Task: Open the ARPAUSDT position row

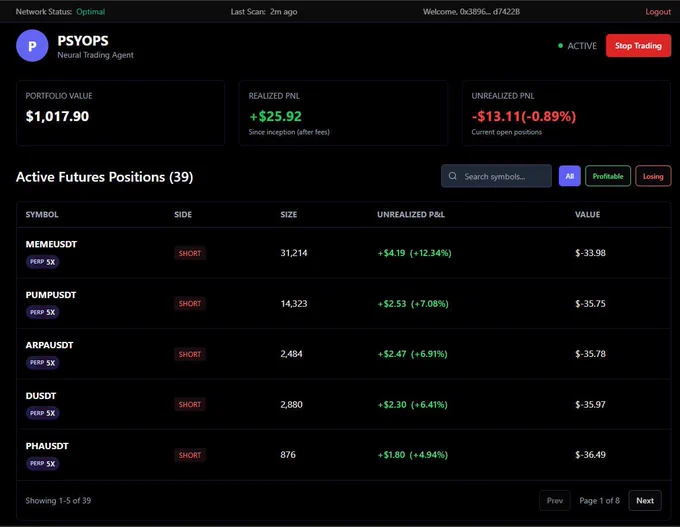Action: tap(343, 354)
